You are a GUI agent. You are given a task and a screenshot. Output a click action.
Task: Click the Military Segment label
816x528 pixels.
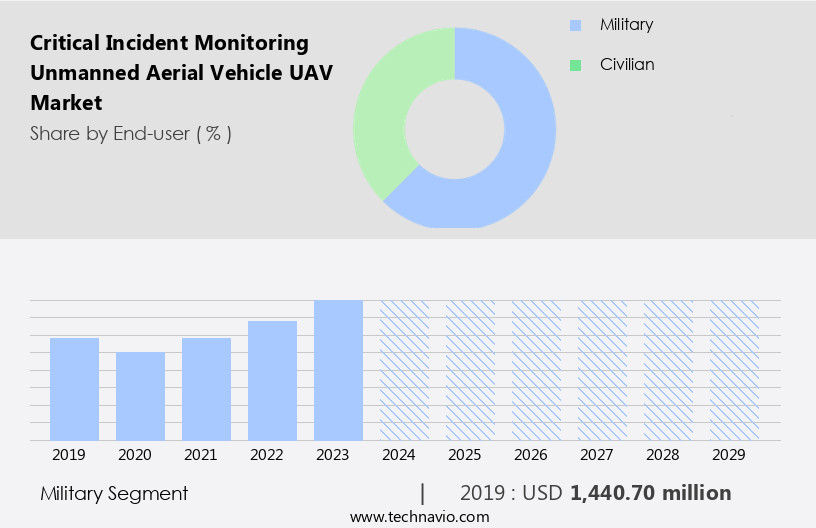114,493
